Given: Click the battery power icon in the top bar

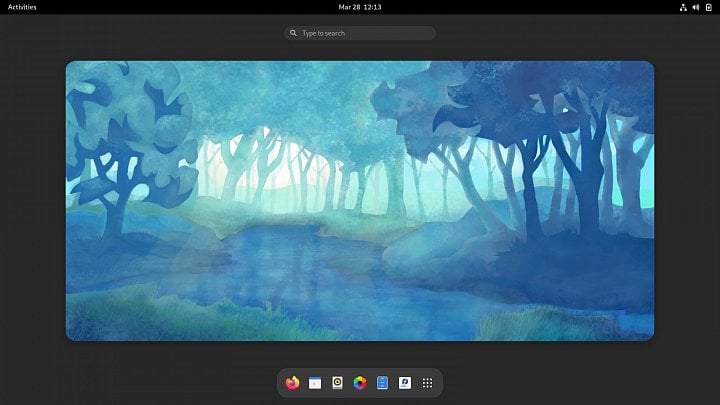Looking at the screenshot, I should 709,7.
